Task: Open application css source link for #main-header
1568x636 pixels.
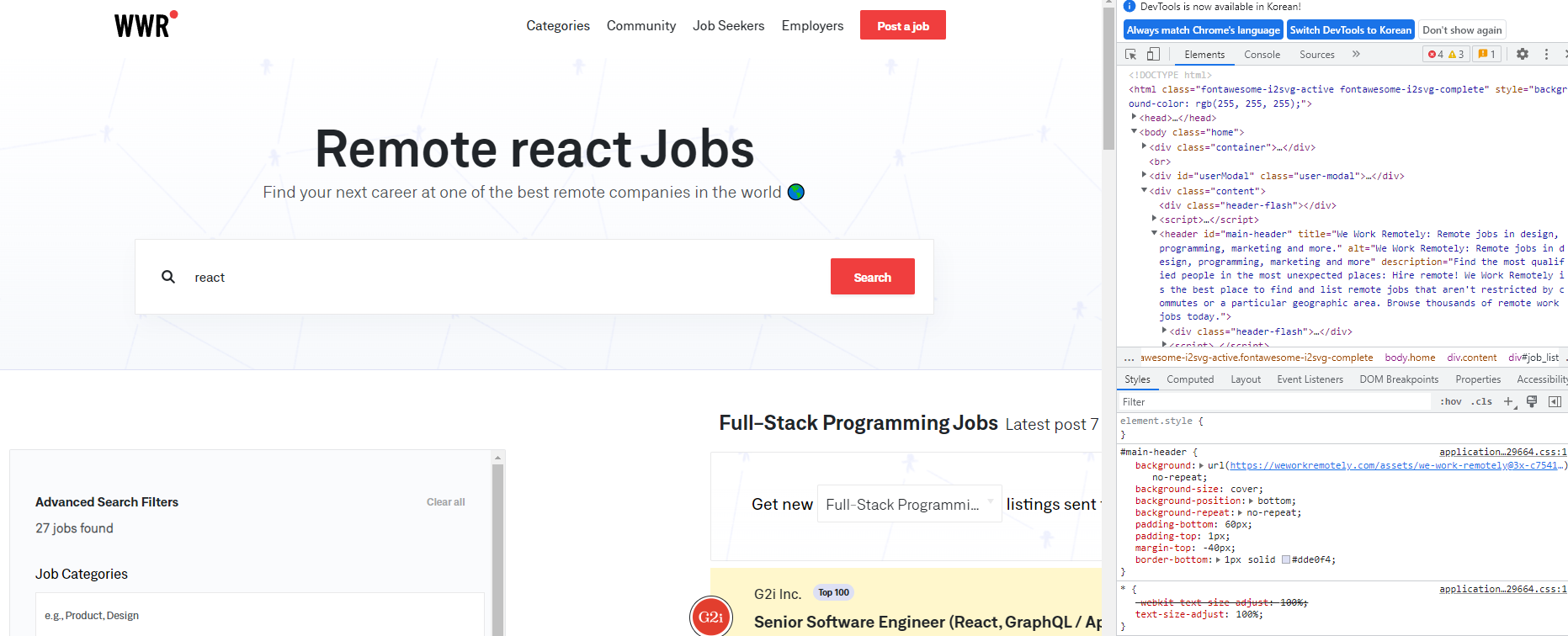Action: [x=1502, y=452]
